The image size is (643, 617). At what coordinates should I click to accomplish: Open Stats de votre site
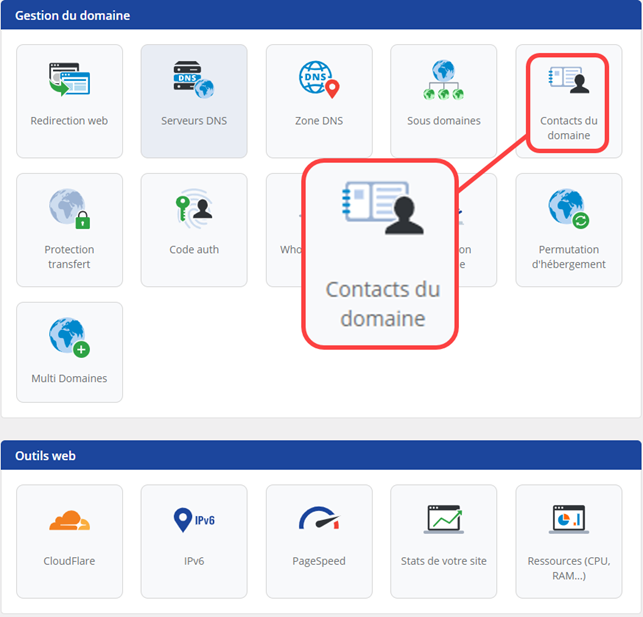pos(444,542)
